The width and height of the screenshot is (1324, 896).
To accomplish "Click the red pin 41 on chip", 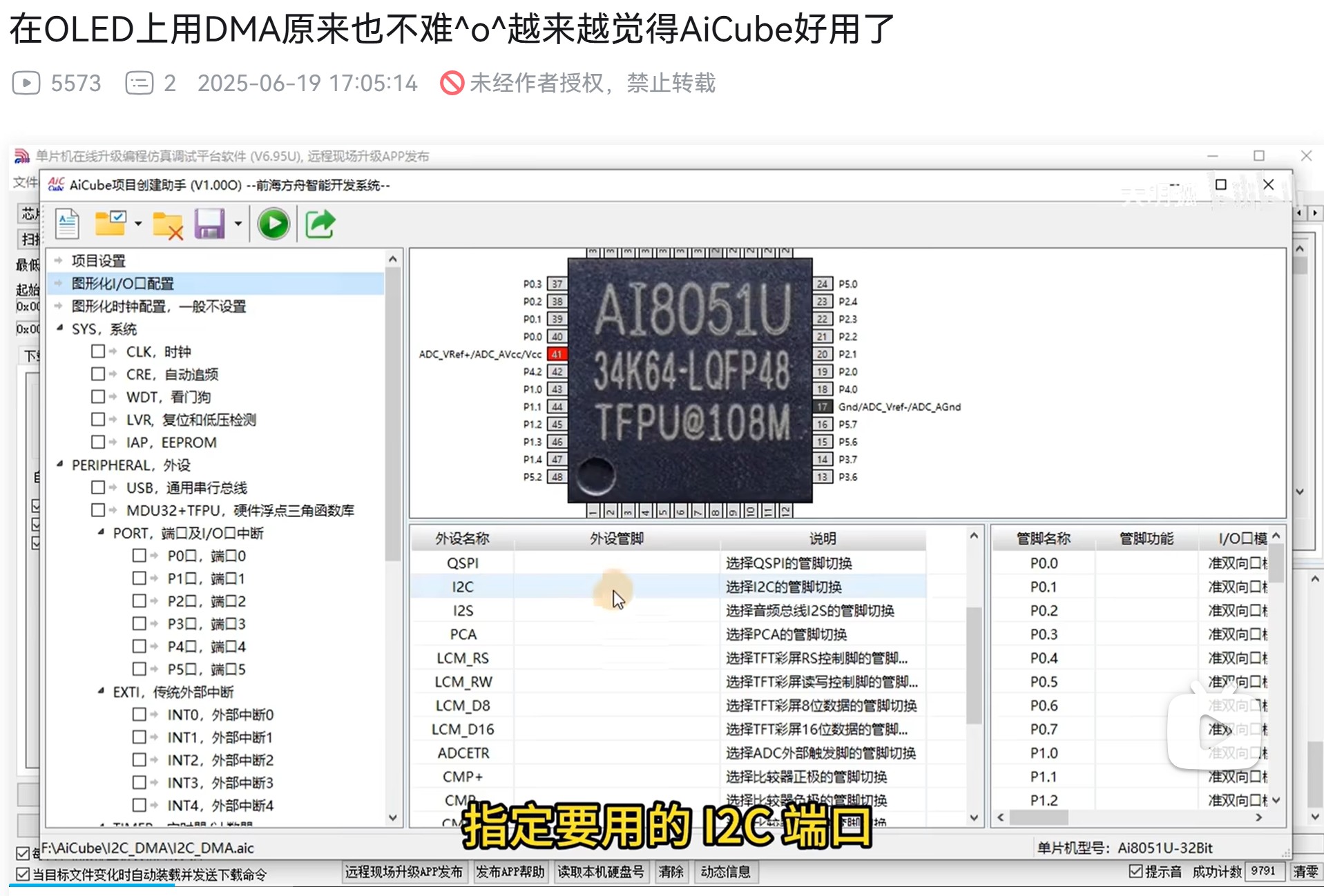I will point(557,354).
